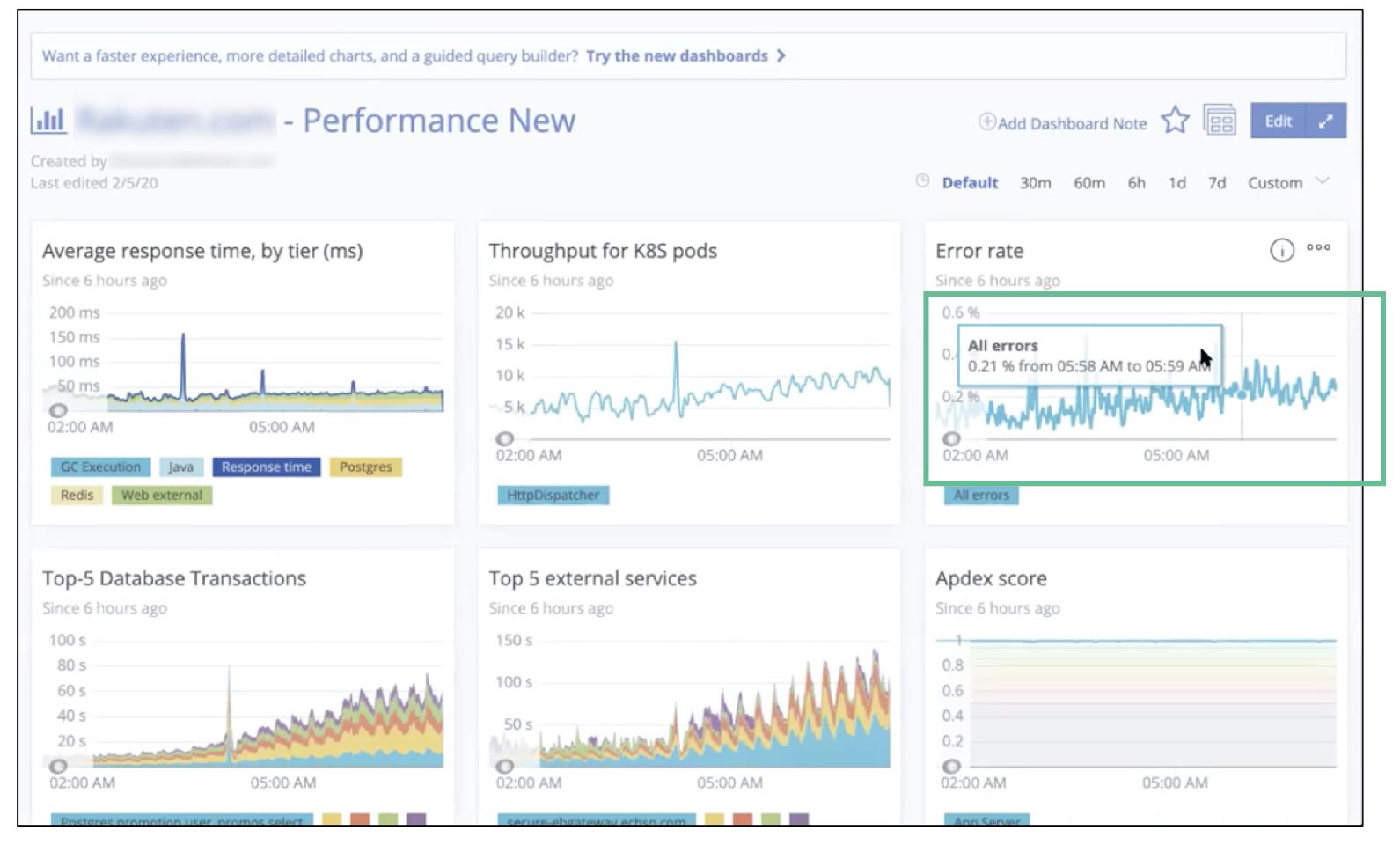
Task: Toggle GC Execution legend series
Action: [x=100, y=467]
